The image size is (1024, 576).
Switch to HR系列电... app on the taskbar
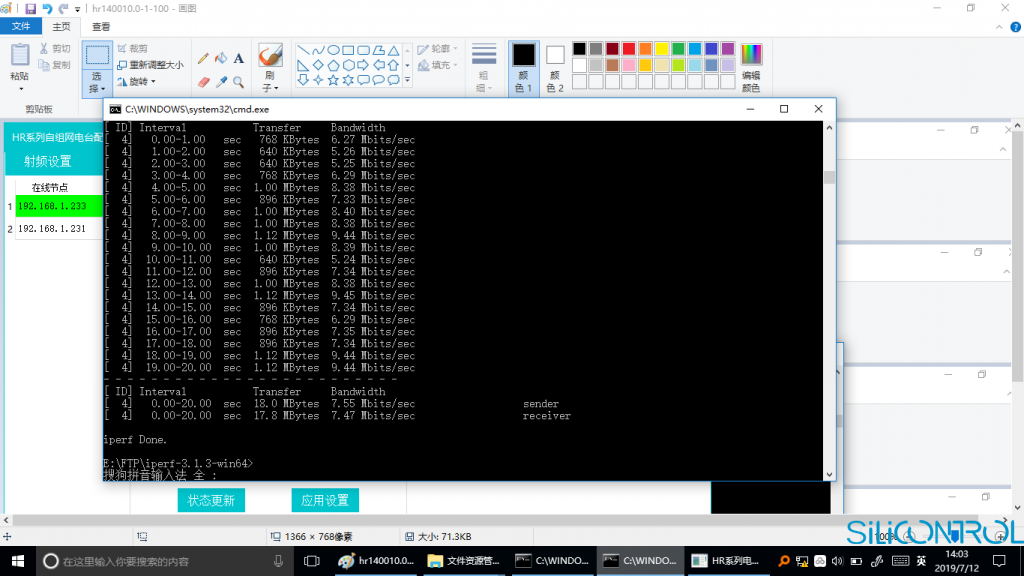pyautogui.click(x=726, y=561)
